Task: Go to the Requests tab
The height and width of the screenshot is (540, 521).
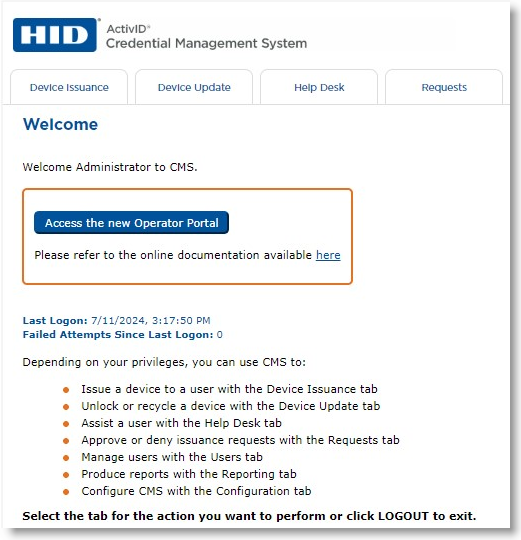Action: tap(444, 87)
